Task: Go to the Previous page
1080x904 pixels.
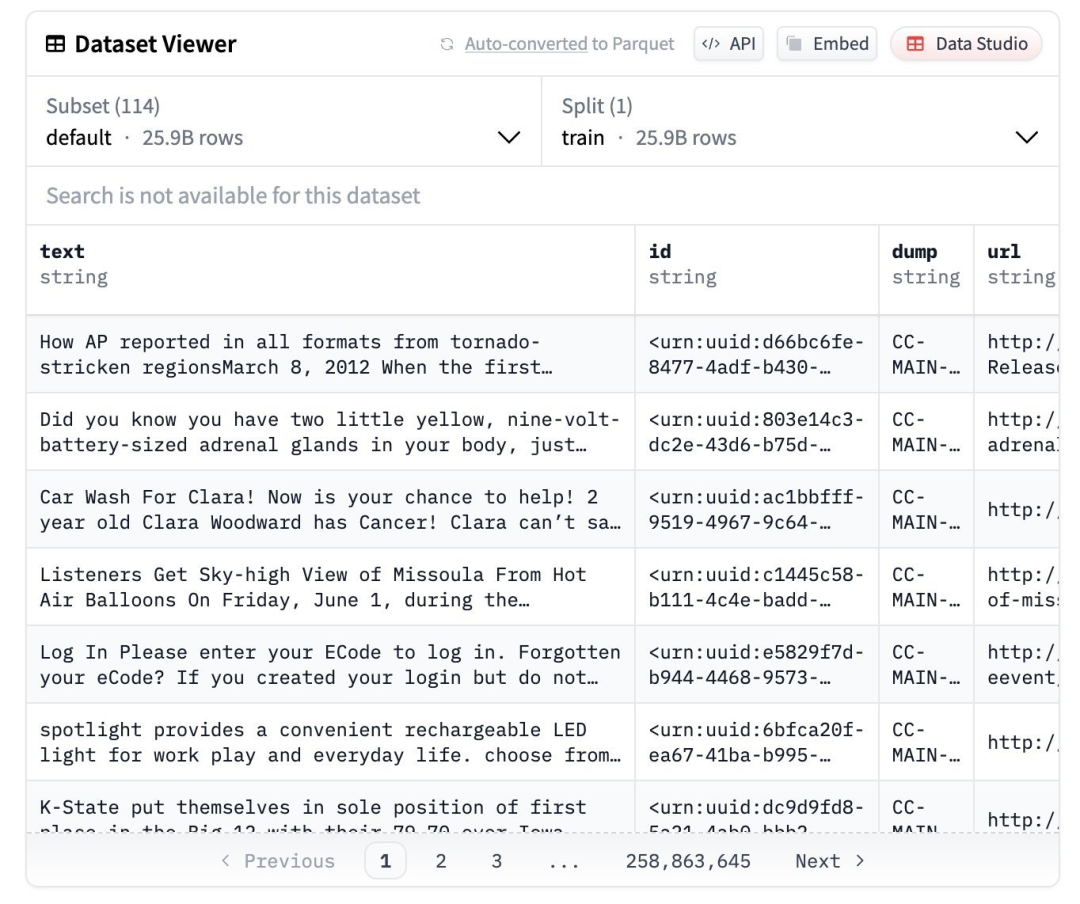Action: coord(278,861)
